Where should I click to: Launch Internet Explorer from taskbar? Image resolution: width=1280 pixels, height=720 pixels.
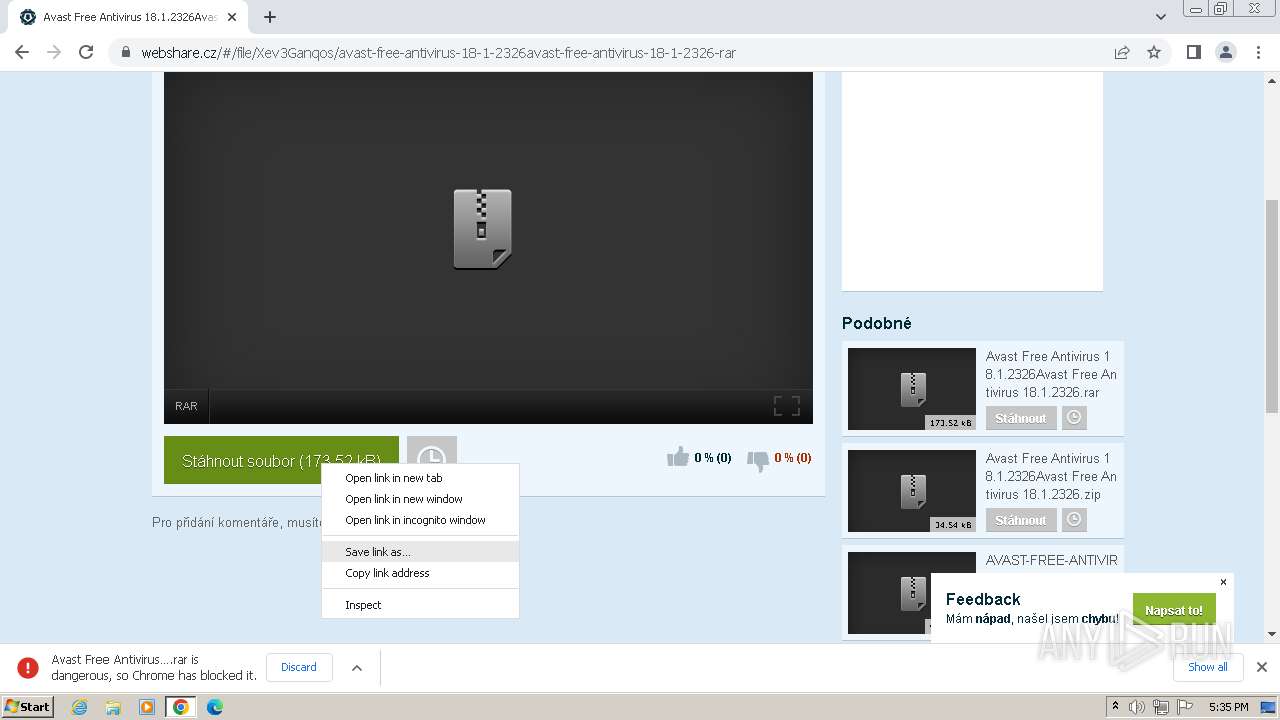coord(80,707)
